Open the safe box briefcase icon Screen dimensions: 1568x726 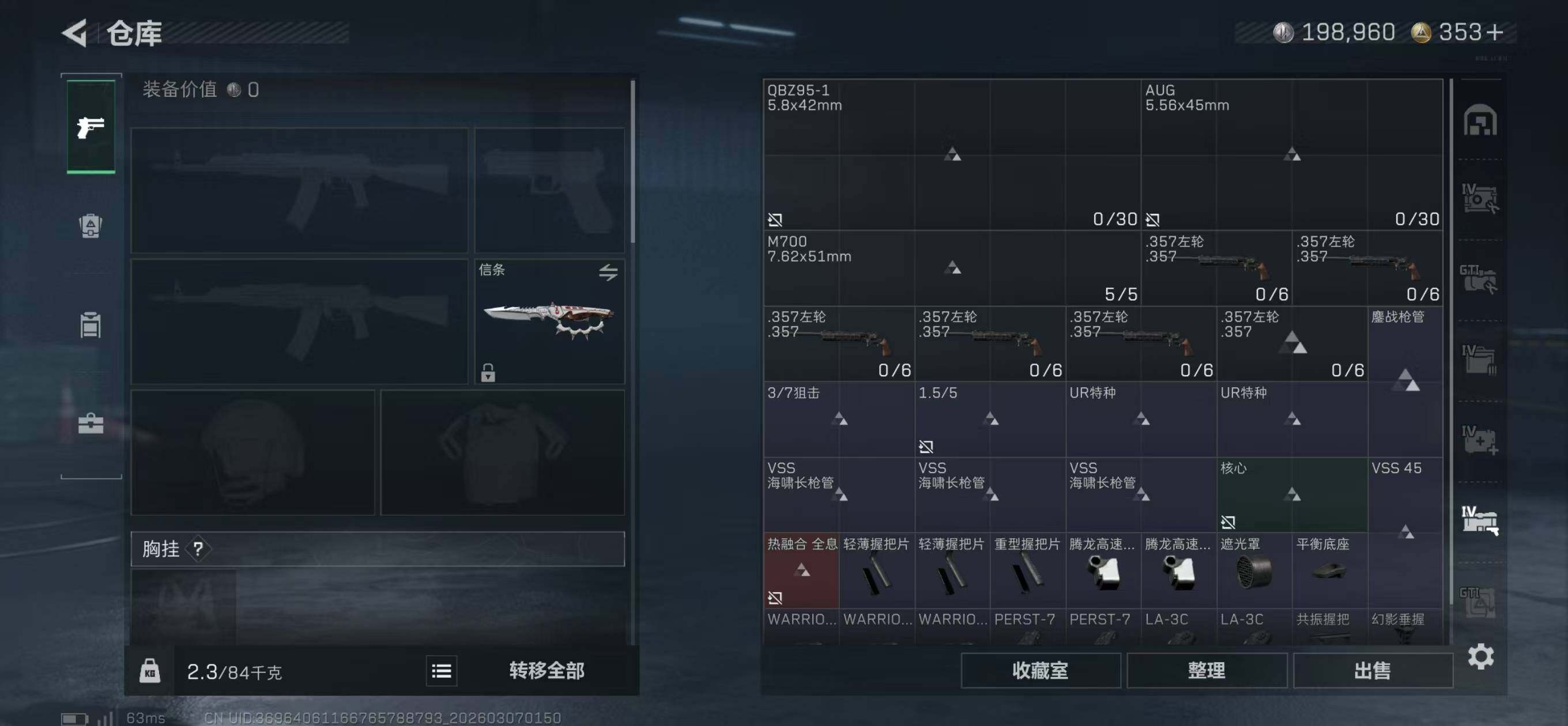point(91,423)
